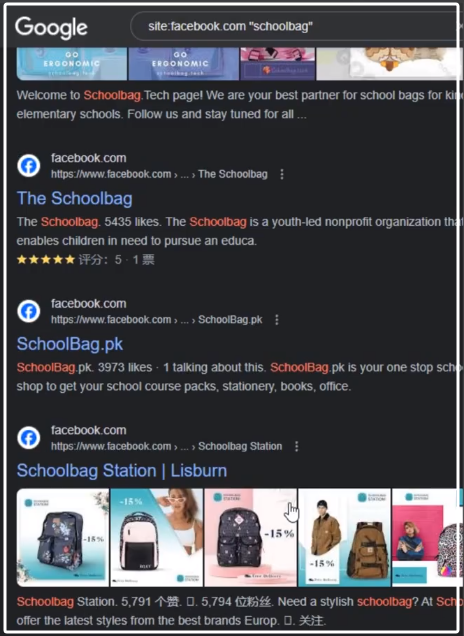Open the three-dot menu for The Schoolbag result

(282, 174)
